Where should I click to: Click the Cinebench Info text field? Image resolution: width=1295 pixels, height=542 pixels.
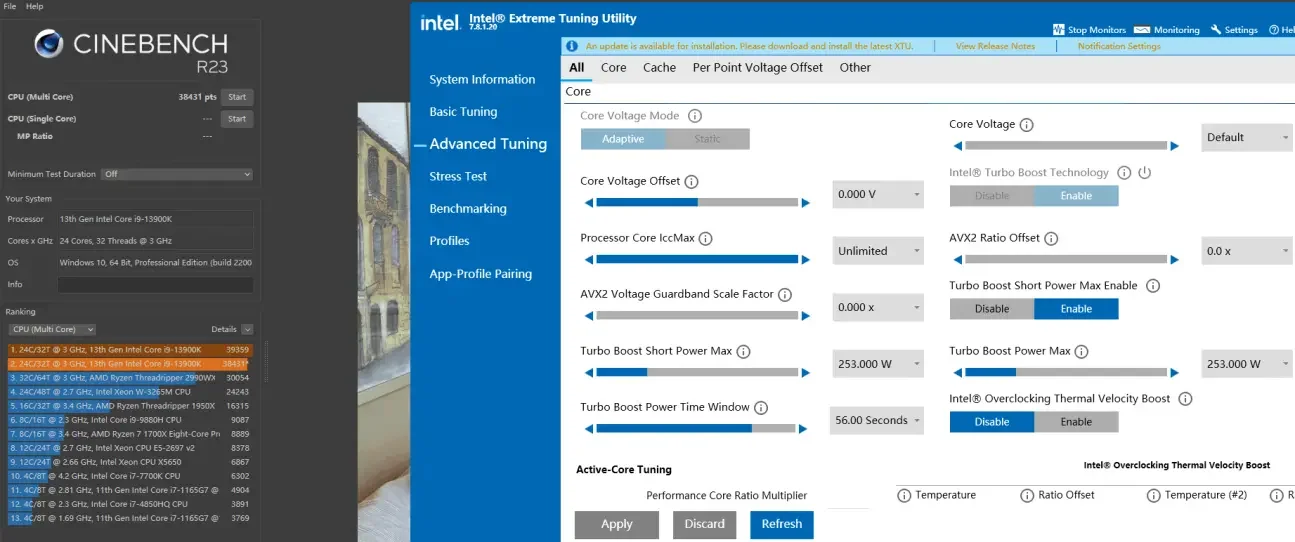tap(155, 285)
